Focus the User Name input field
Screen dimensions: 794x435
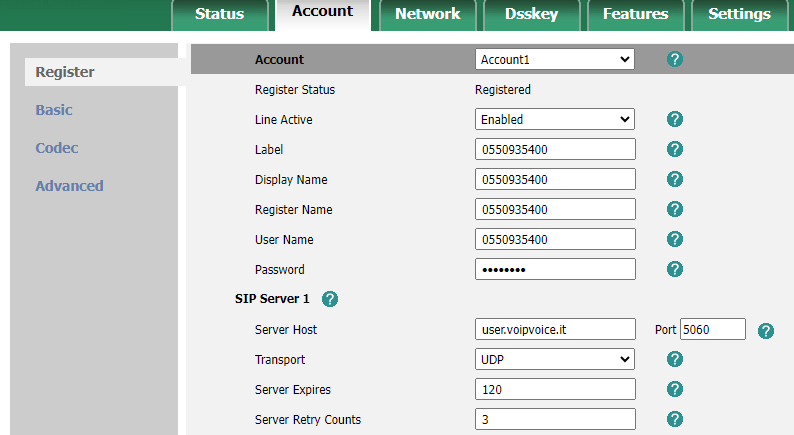point(555,239)
